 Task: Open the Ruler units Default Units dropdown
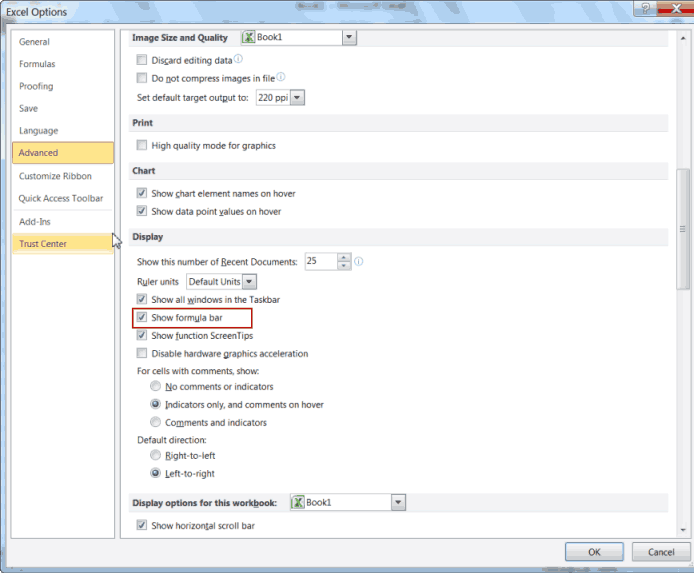click(250, 281)
